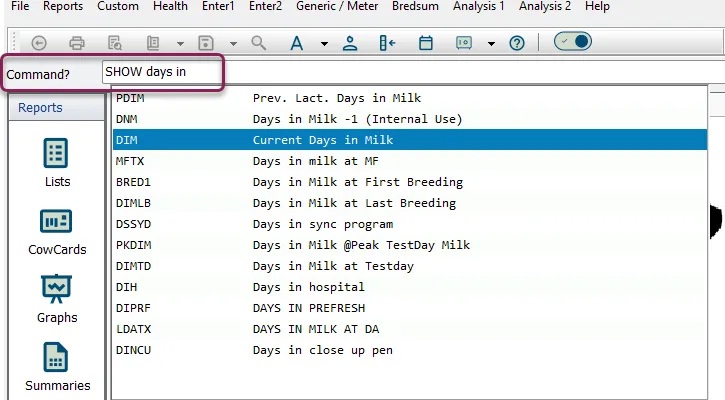The width and height of the screenshot is (725, 400).
Task: Open the Health menu
Action: (x=170, y=6)
